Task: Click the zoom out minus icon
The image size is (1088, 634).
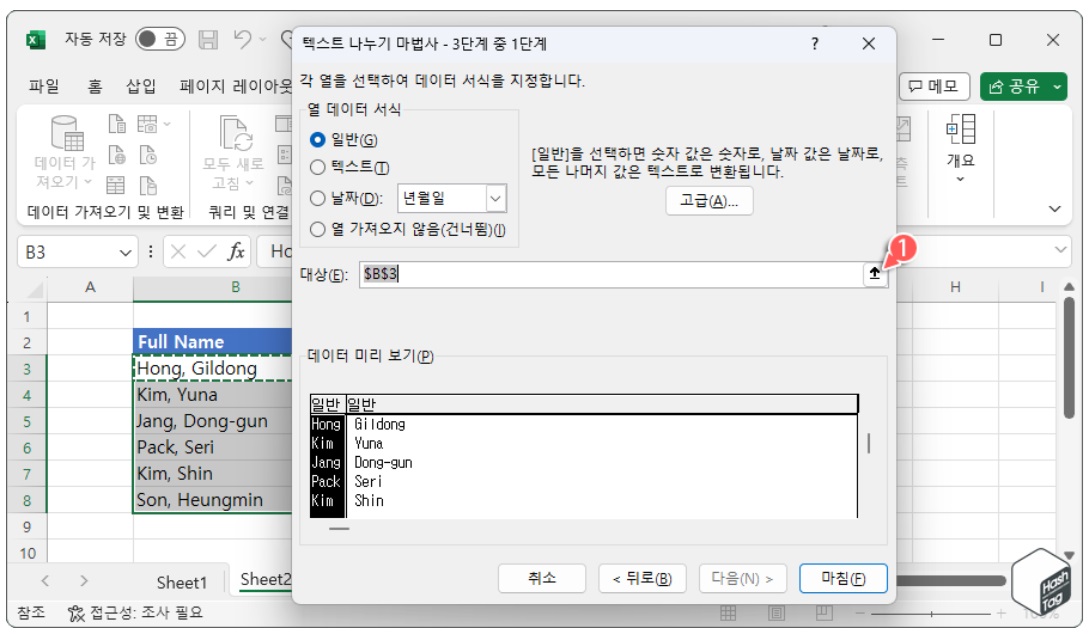Action: click(x=860, y=613)
